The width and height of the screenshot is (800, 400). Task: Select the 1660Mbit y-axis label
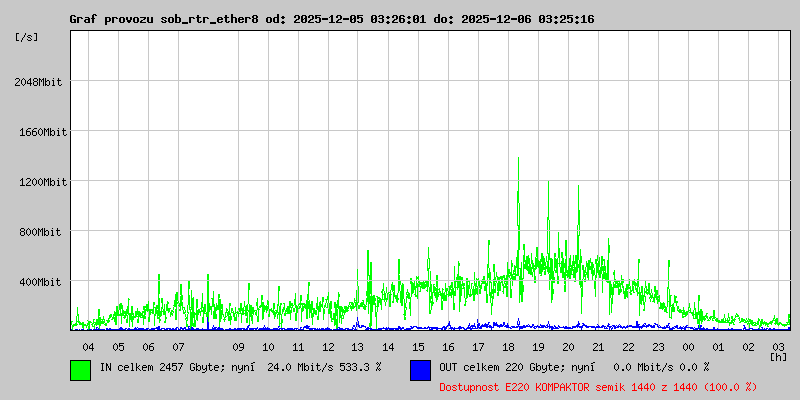click(40, 132)
